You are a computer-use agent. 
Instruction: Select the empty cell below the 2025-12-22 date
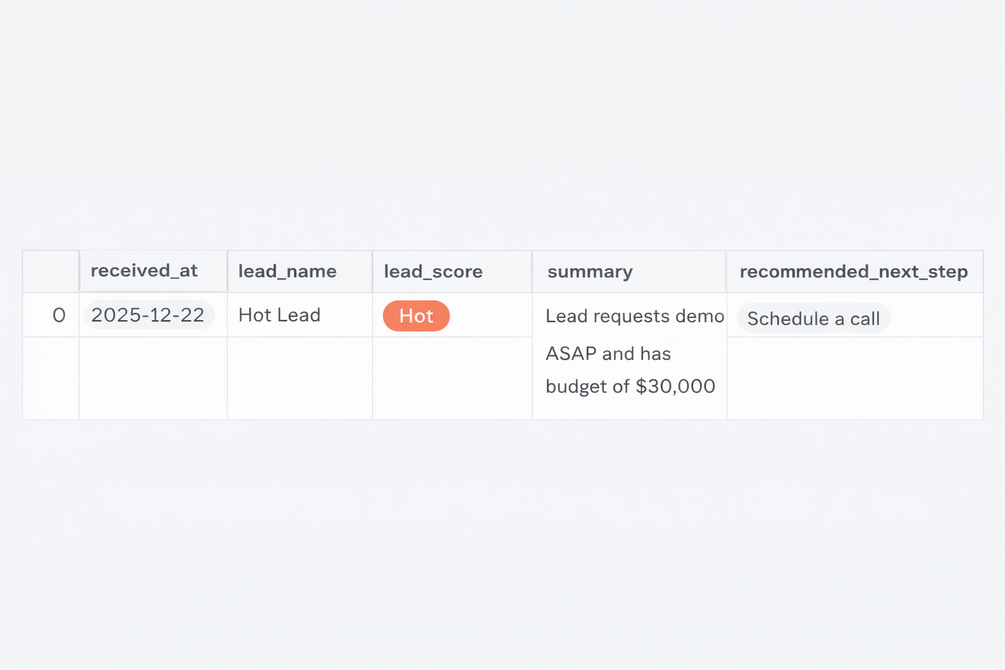click(x=153, y=378)
